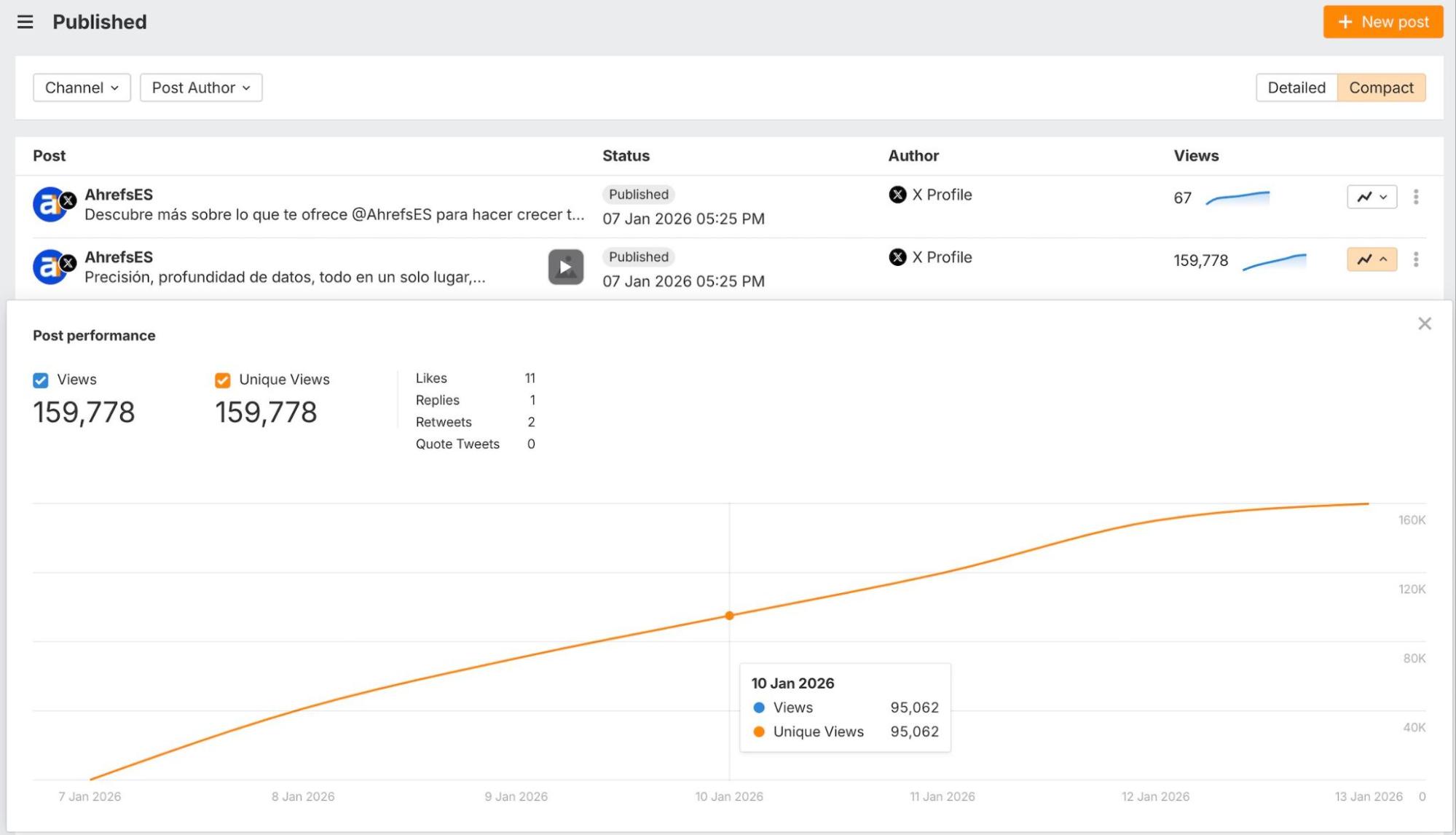Click the AhrefsES avatar of second post
This screenshot has width=1456, height=835.
coord(50,267)
